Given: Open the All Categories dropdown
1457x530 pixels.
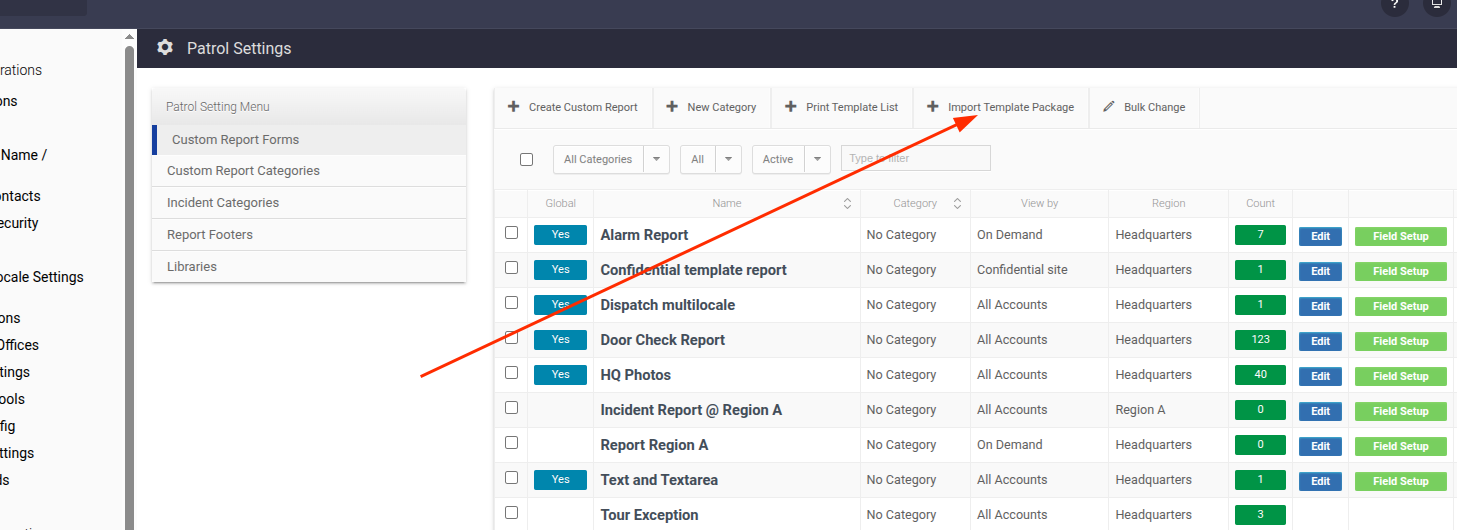Looking at the screenshot, I should (611, 159).
